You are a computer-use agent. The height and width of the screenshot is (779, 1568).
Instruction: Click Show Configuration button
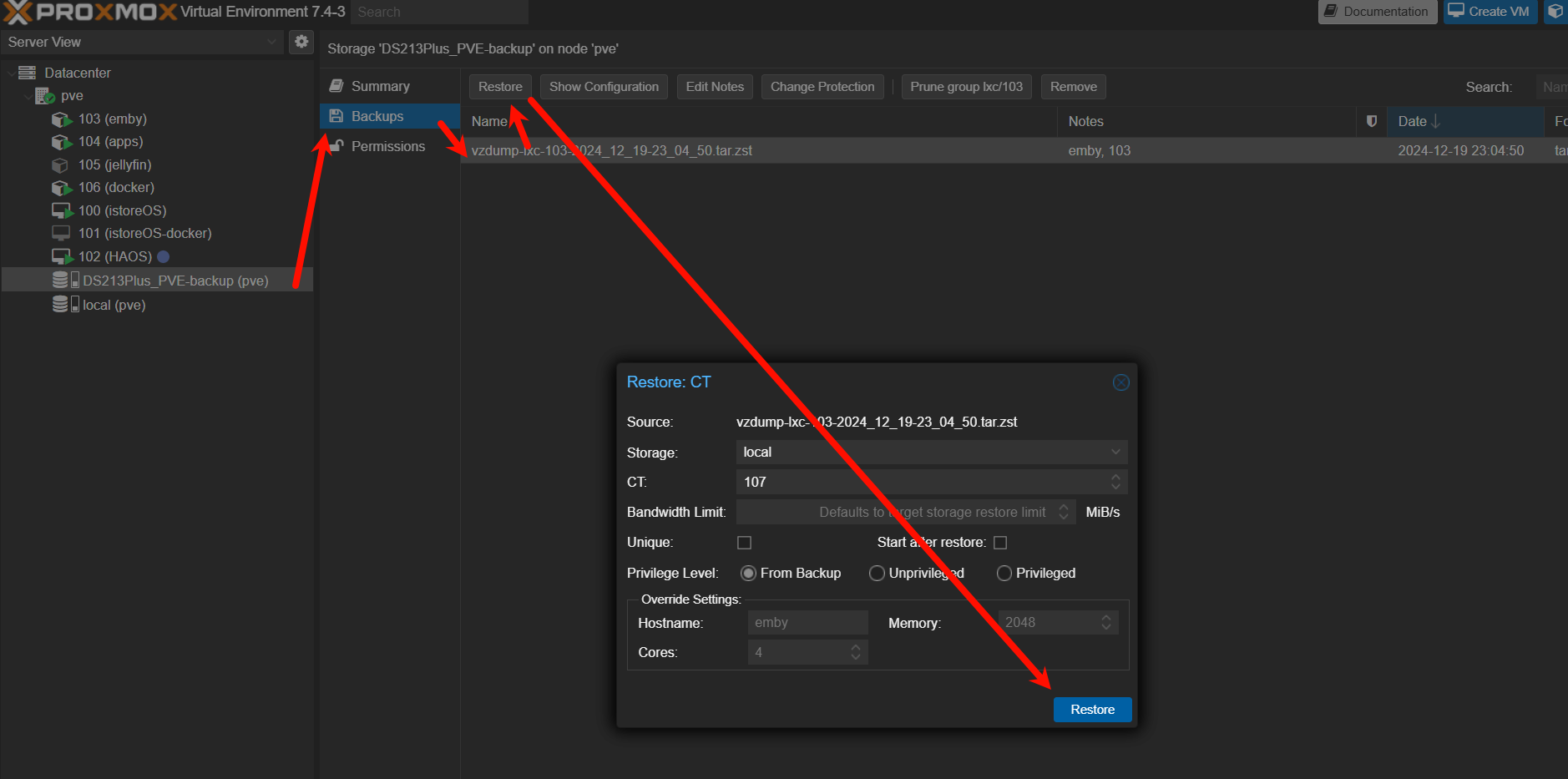tap(604, 87)
